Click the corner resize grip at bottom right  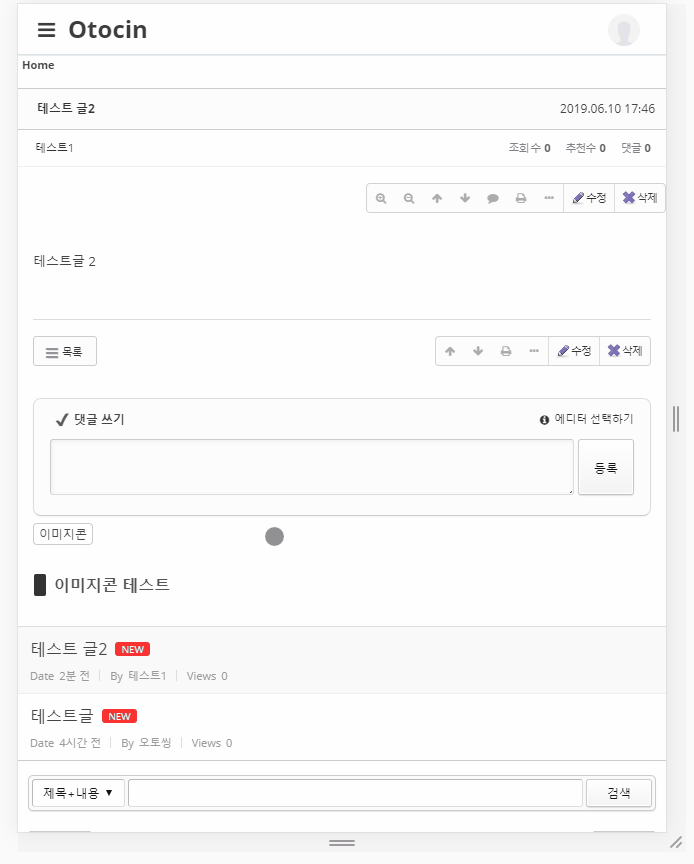(x=676, y=843)
